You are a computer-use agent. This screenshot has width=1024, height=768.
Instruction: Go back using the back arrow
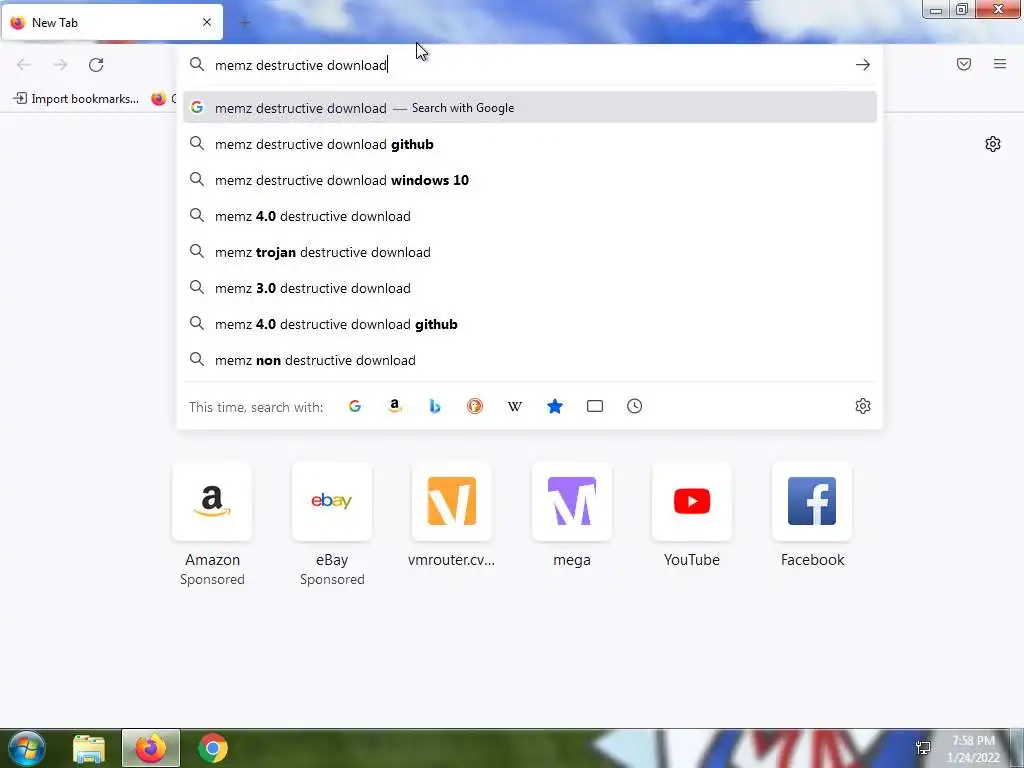click(x=24, y=65)
